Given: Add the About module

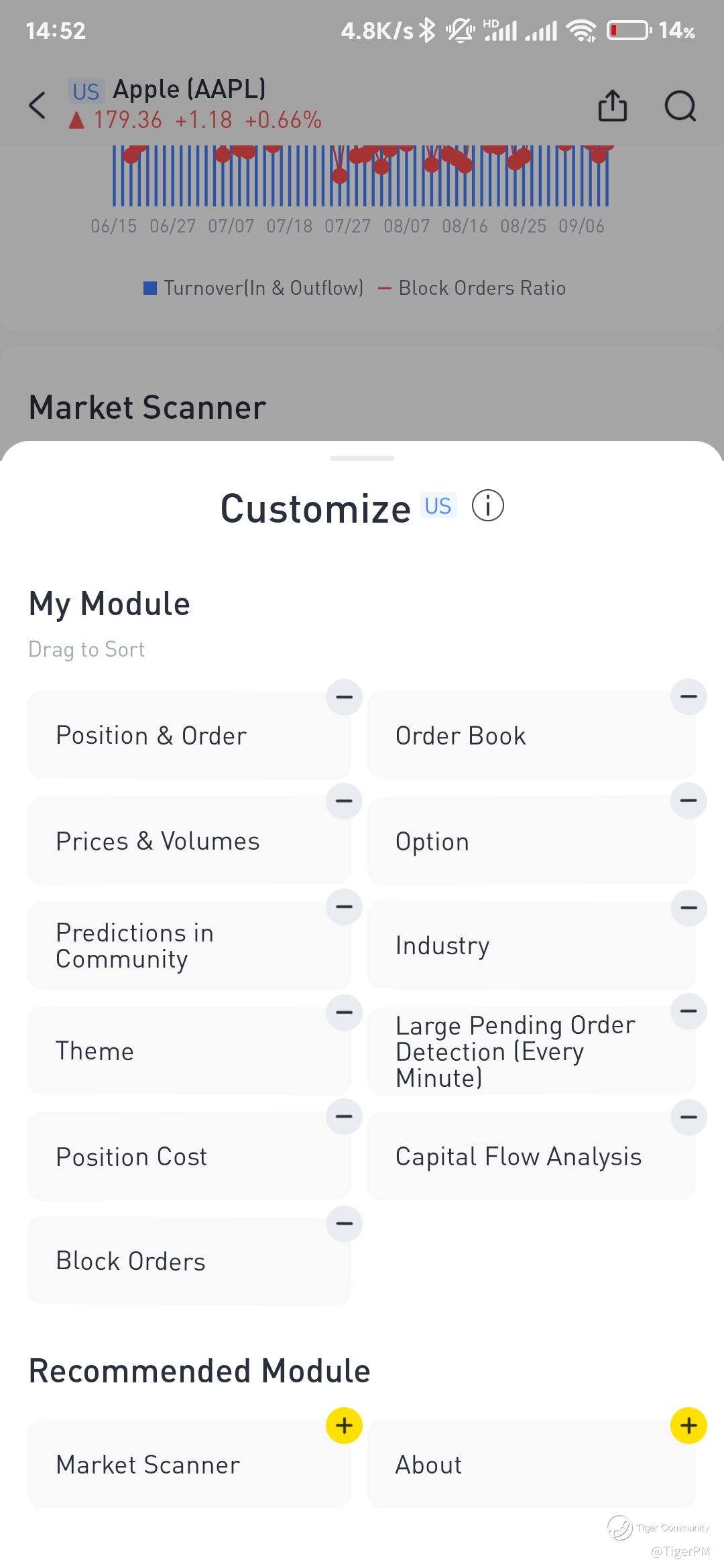Looking at the screenshot, I should tap(688, 1425).
